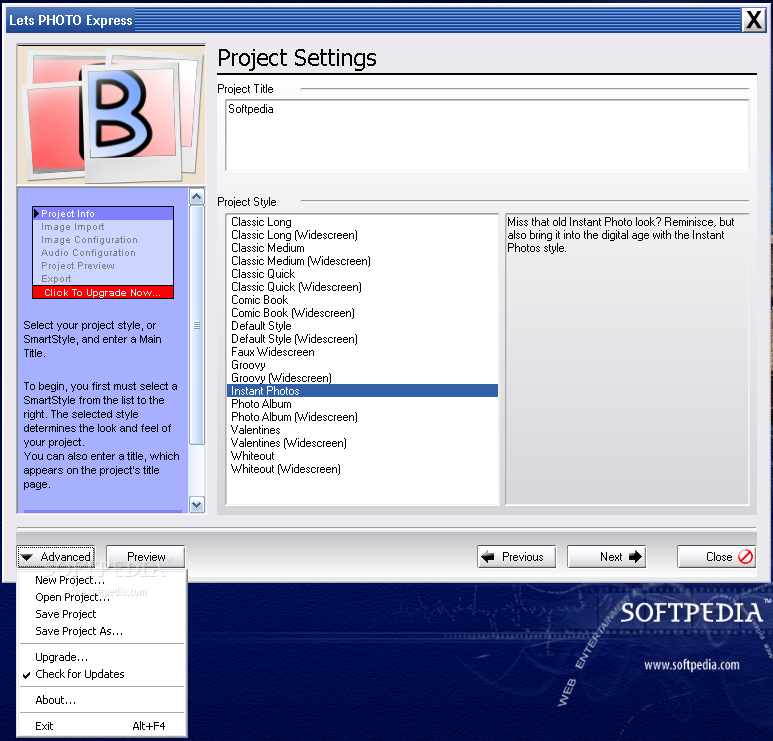Select Project Info step in sidebar
Viewport: 773px width, 741px height.
coord(103,213)
